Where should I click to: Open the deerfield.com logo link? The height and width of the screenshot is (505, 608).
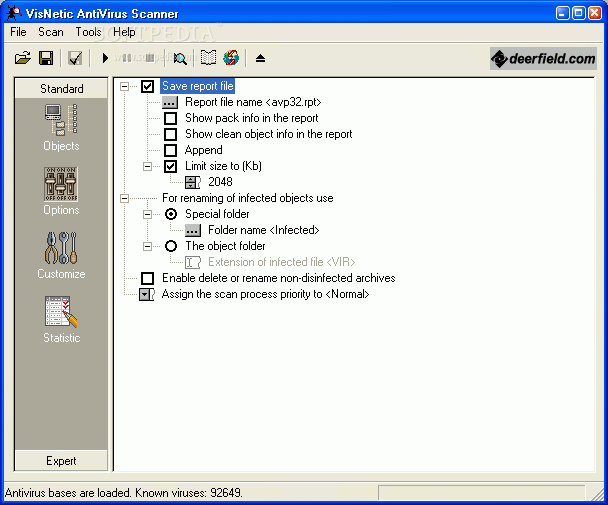(543, 59)
